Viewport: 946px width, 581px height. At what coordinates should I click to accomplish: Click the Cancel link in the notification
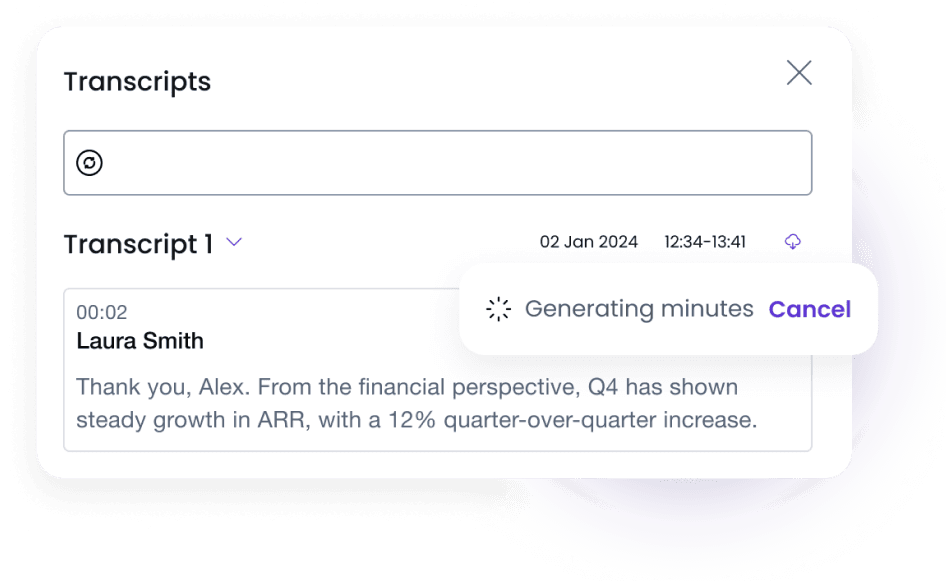coord(810,309)
